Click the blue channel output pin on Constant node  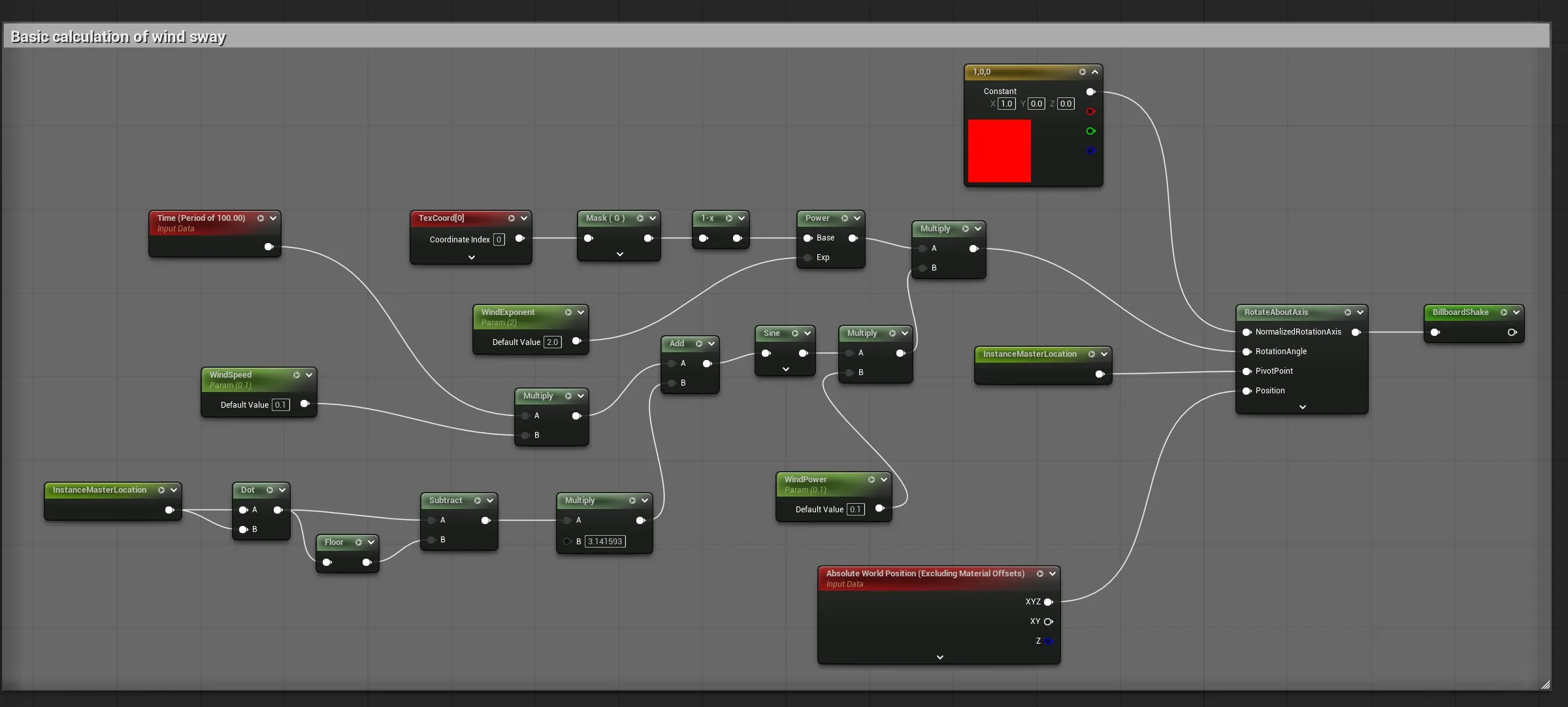[1090, 151]
